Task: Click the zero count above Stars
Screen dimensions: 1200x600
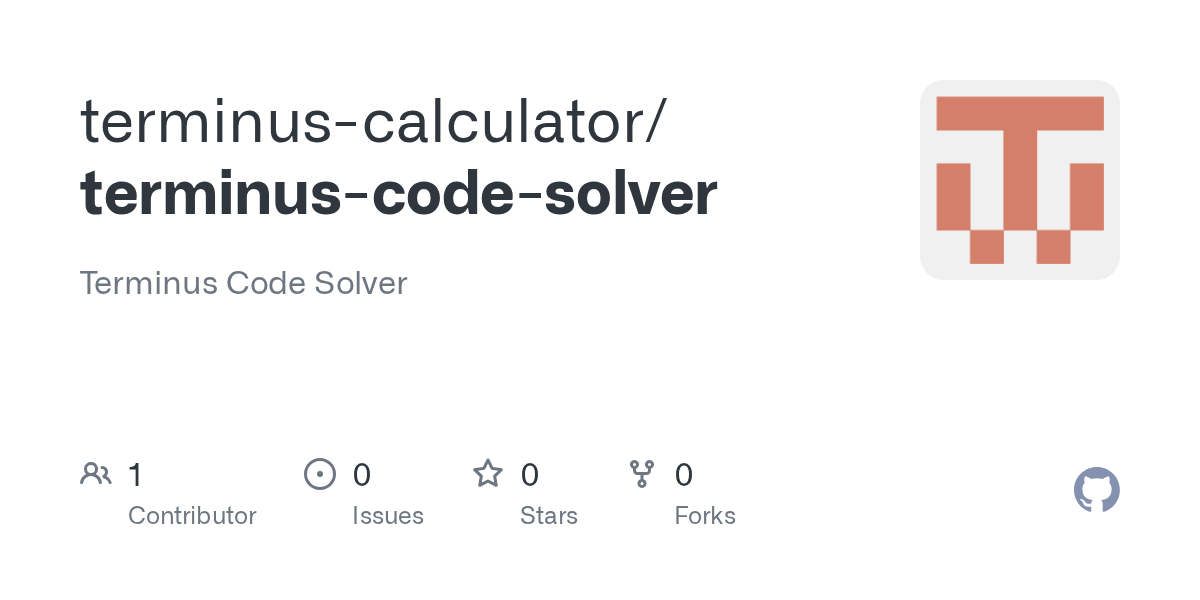Action: pos(530,475)
